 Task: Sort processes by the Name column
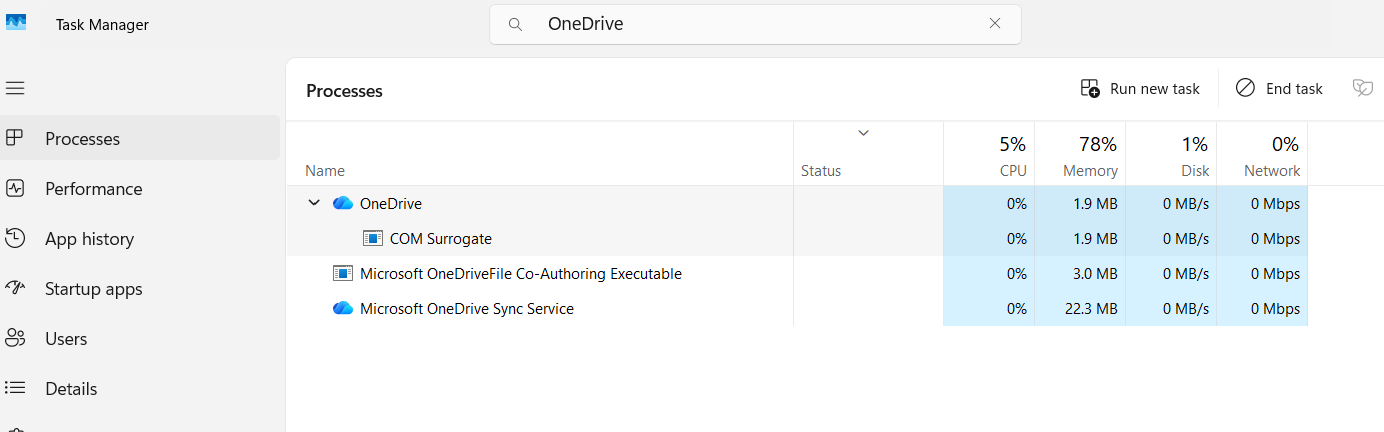[540, 154]
